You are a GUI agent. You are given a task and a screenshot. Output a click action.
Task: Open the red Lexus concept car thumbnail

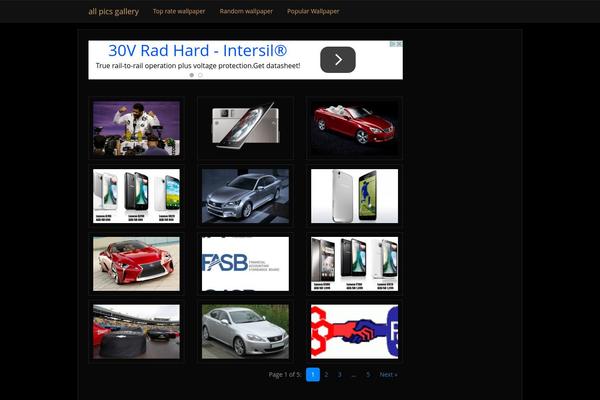[136, 264]
